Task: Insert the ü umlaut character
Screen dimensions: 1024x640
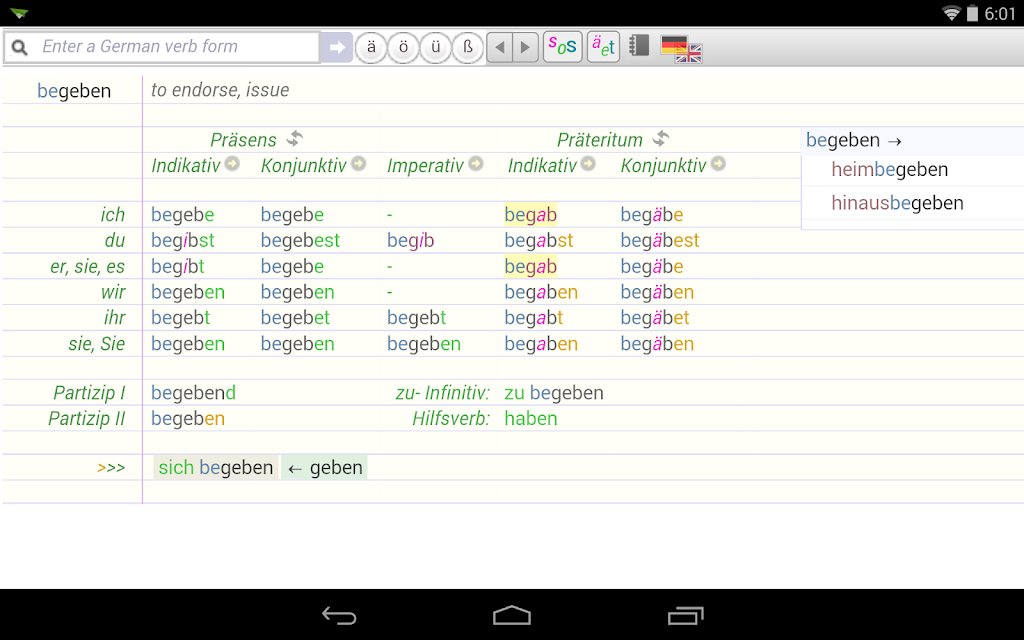Action: pos(436,47)
